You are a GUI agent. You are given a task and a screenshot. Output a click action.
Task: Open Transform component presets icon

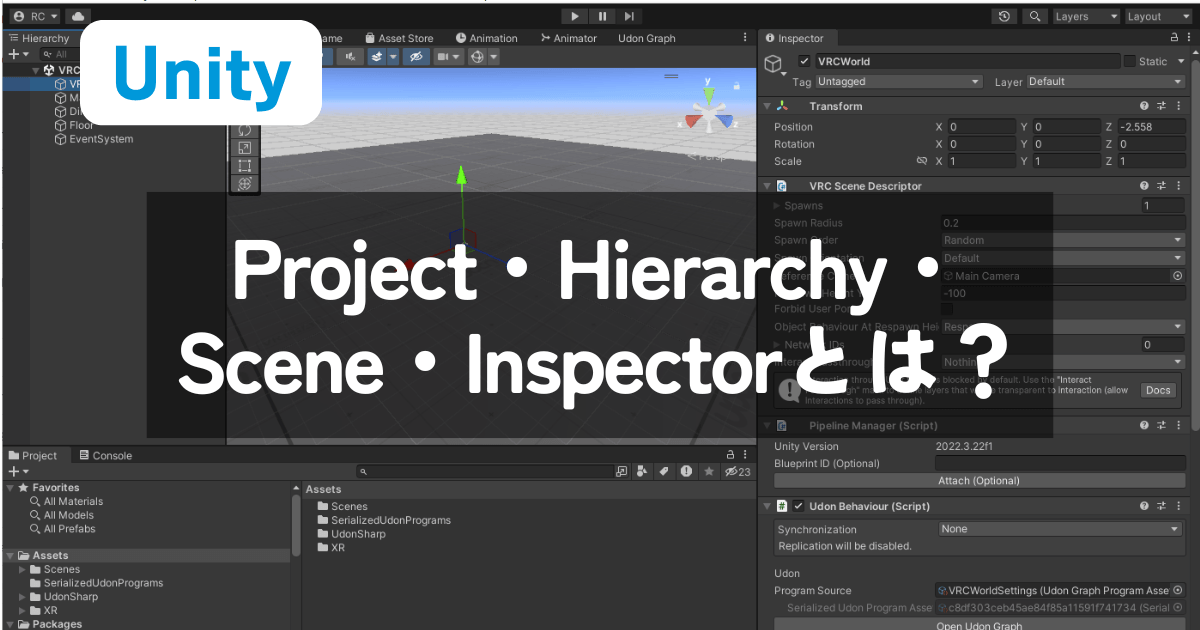pyautogui.click(x=1162, y=106)
